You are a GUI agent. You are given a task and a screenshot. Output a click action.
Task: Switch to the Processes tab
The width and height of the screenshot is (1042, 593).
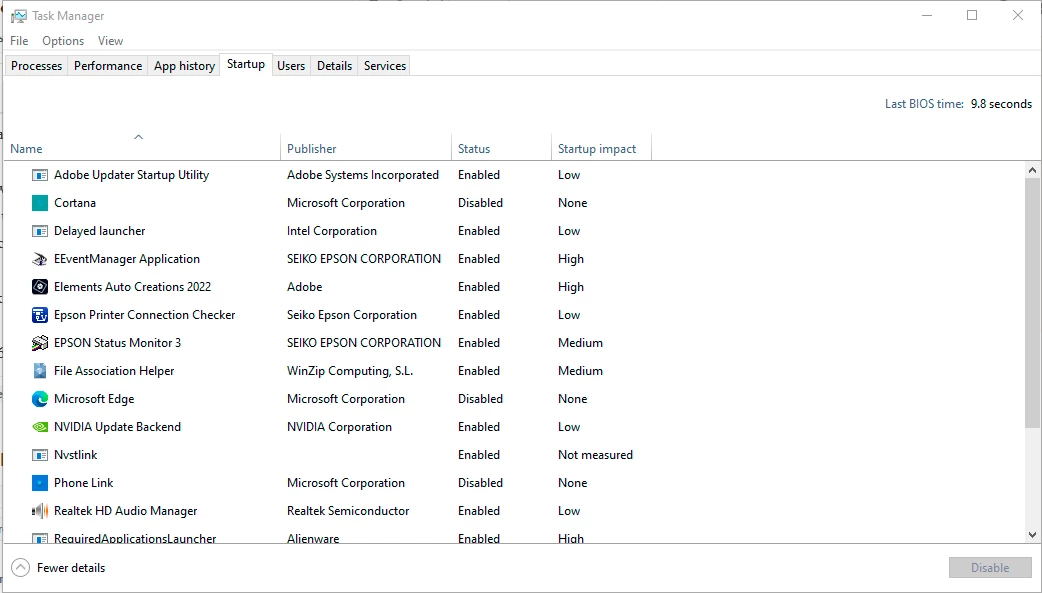(x=37, y=66)
